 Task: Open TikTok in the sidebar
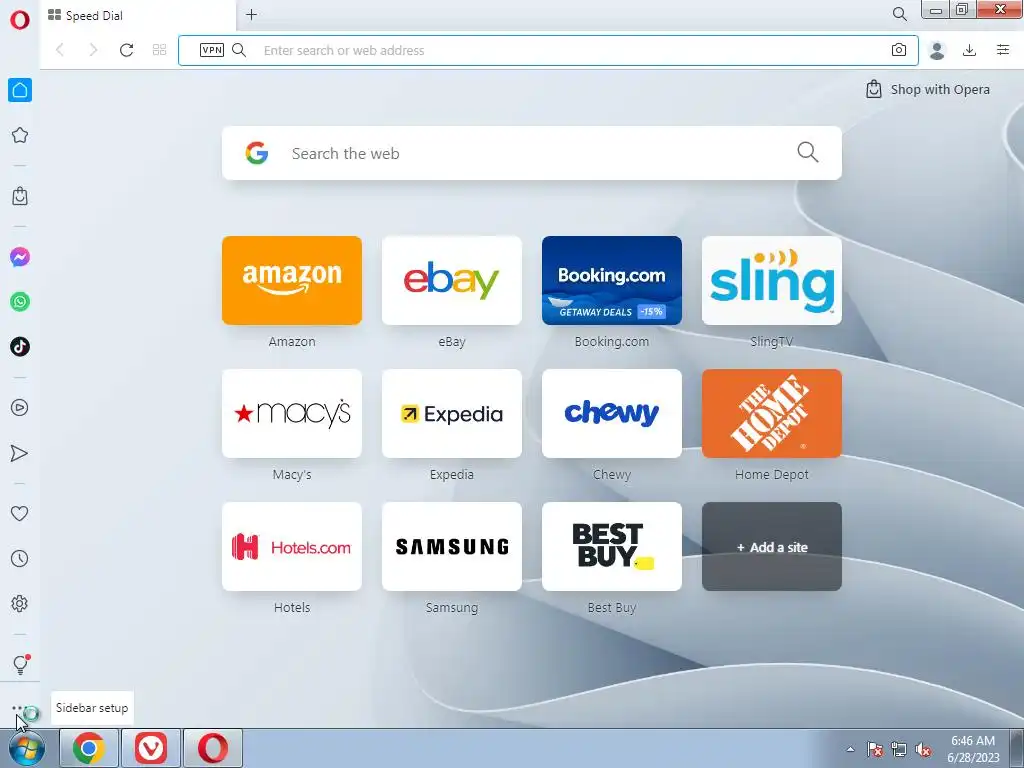pos(20,346)
